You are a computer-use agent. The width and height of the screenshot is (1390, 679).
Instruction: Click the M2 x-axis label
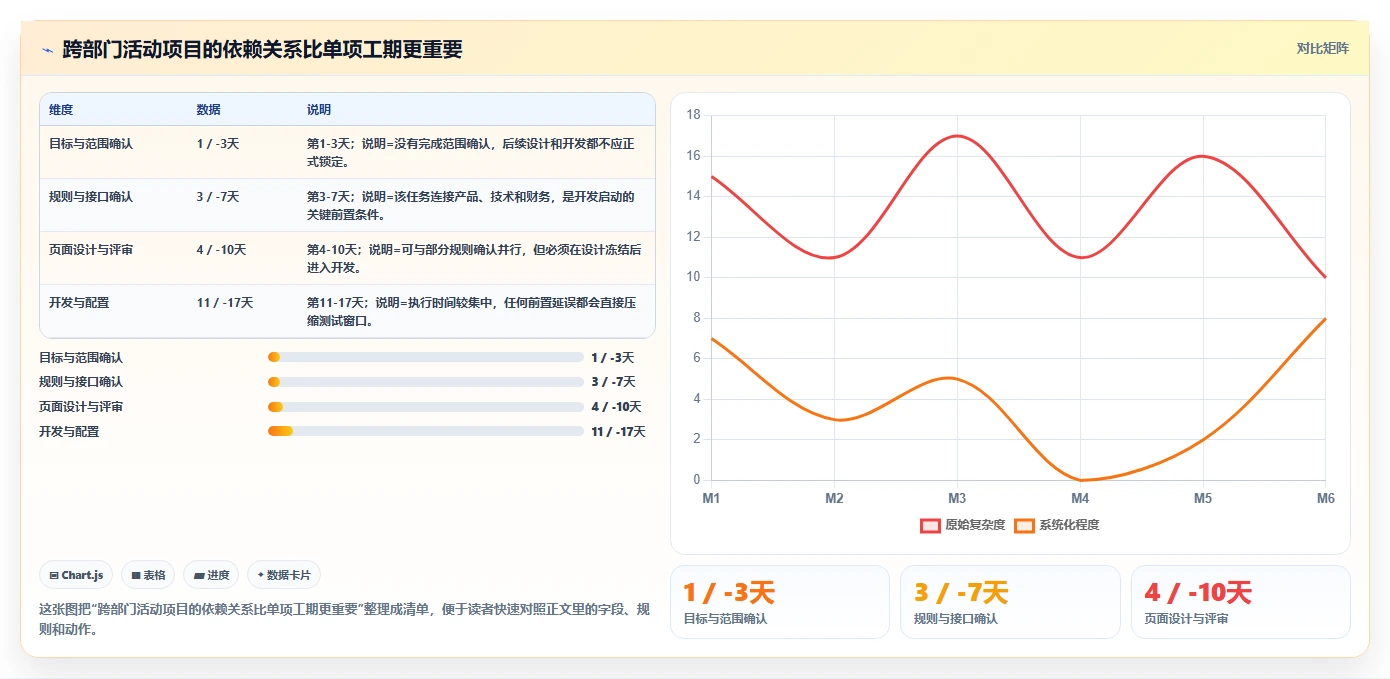(834, 498)
